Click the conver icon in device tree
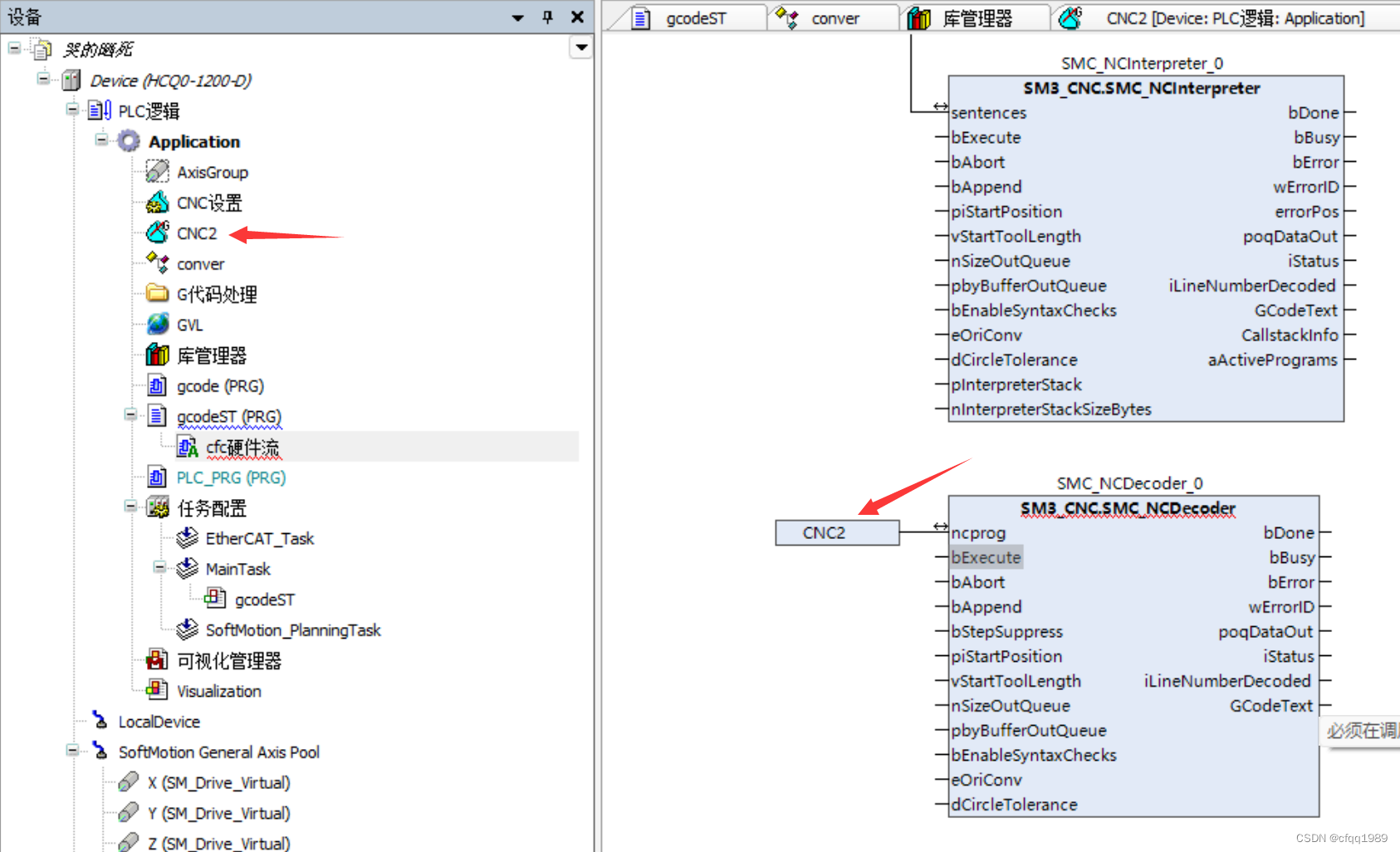Image resolution: width=1400 pixels, height=852 pixels. pos(157,263)
